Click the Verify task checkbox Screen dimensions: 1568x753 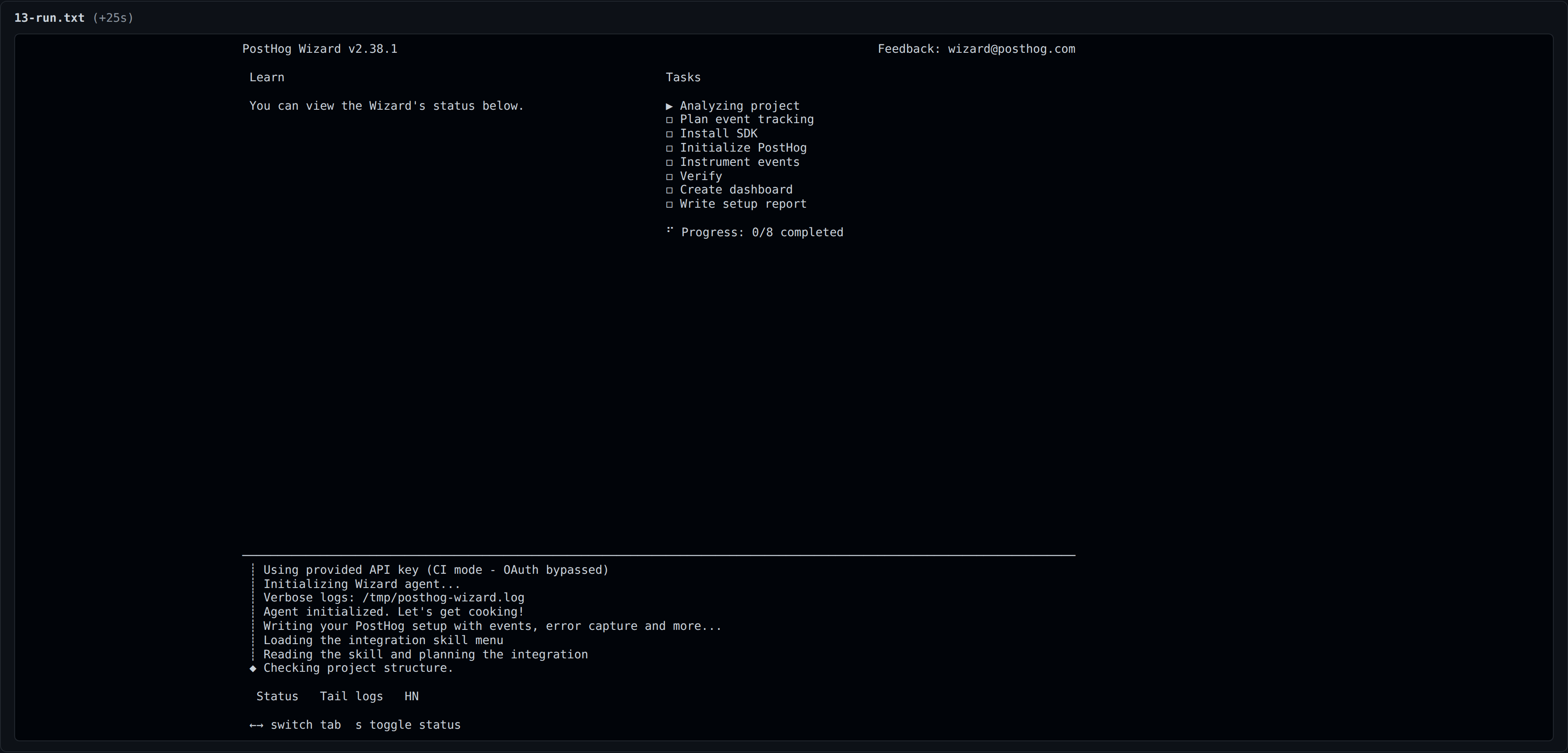coord(670,177)
